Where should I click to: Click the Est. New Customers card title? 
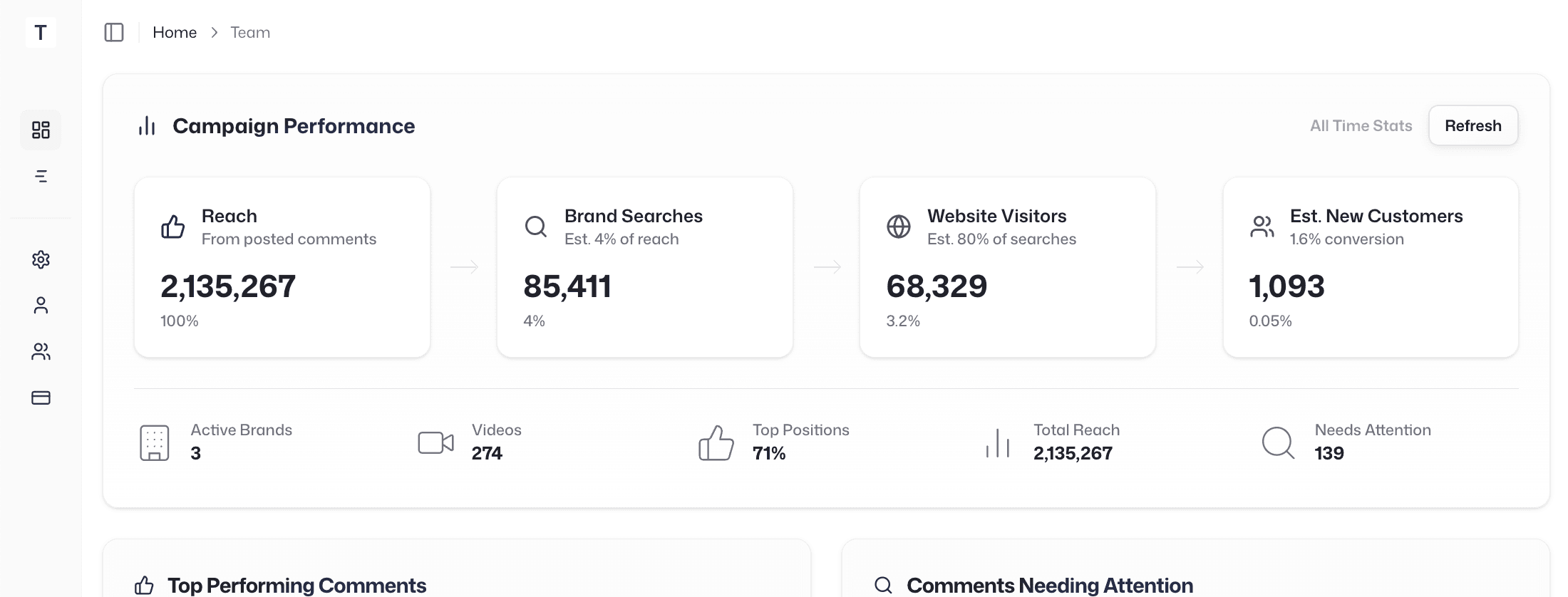[x=1376, y=216]
